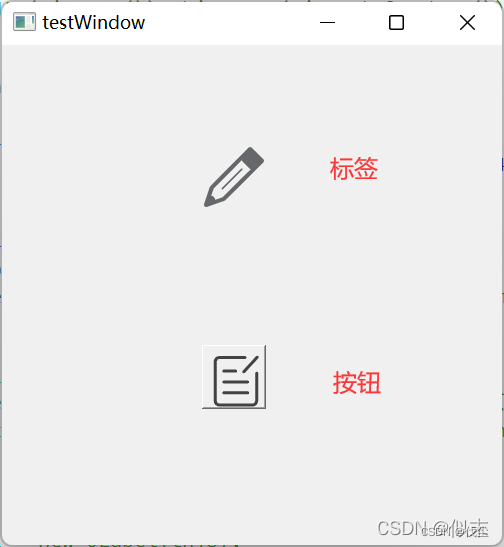The height and width of the screenshot is (547, 504).
Task: Click the pen stroke on the notepad button
Action: [251, 364]
